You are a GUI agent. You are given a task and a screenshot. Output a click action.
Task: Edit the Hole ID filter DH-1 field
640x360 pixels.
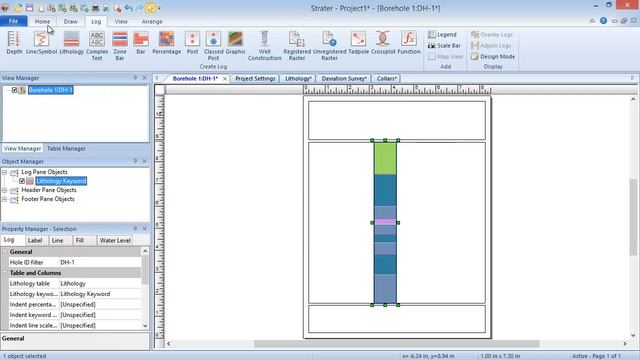tap(100, 262)
